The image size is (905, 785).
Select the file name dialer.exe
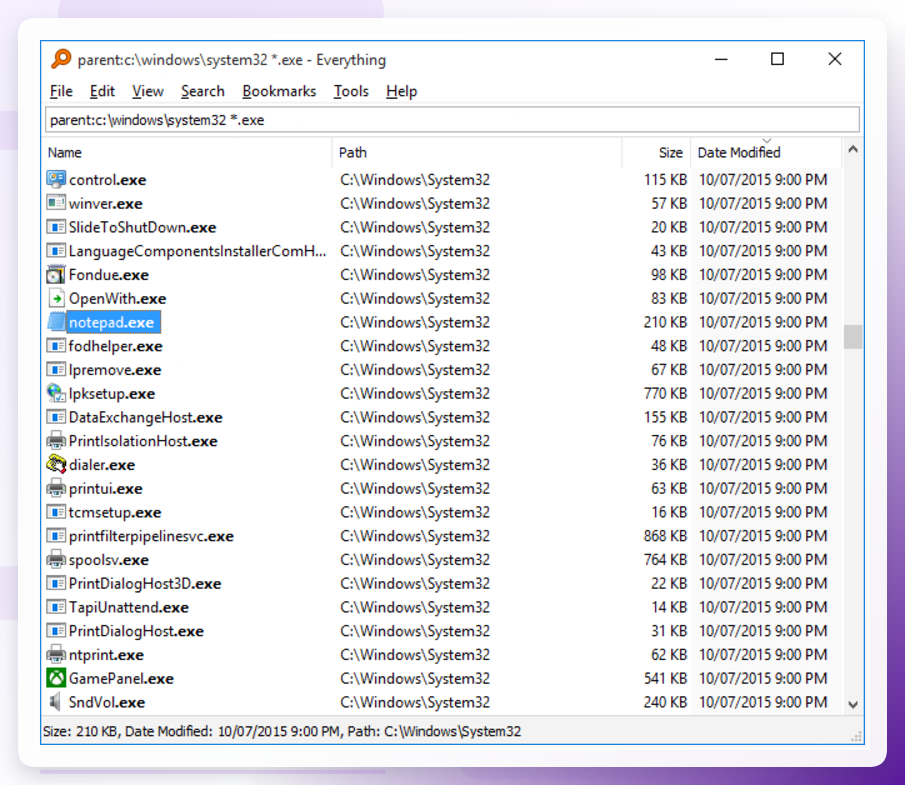[x=102, y=465]
